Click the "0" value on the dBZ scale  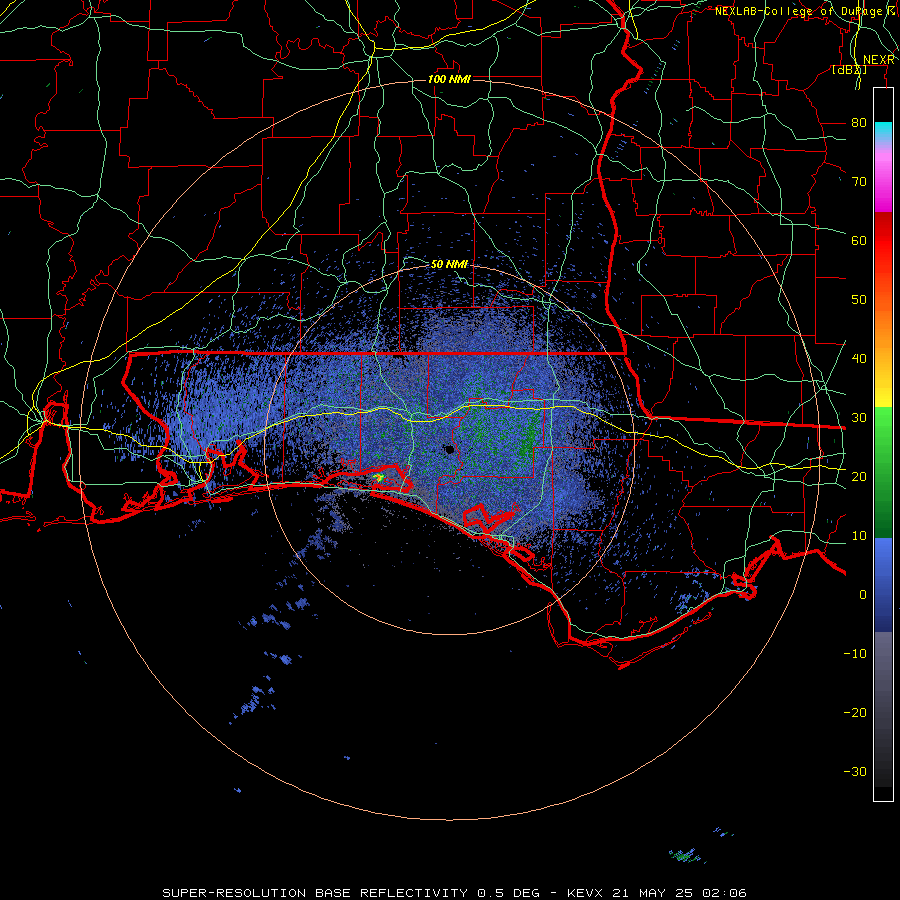point(863,595)
